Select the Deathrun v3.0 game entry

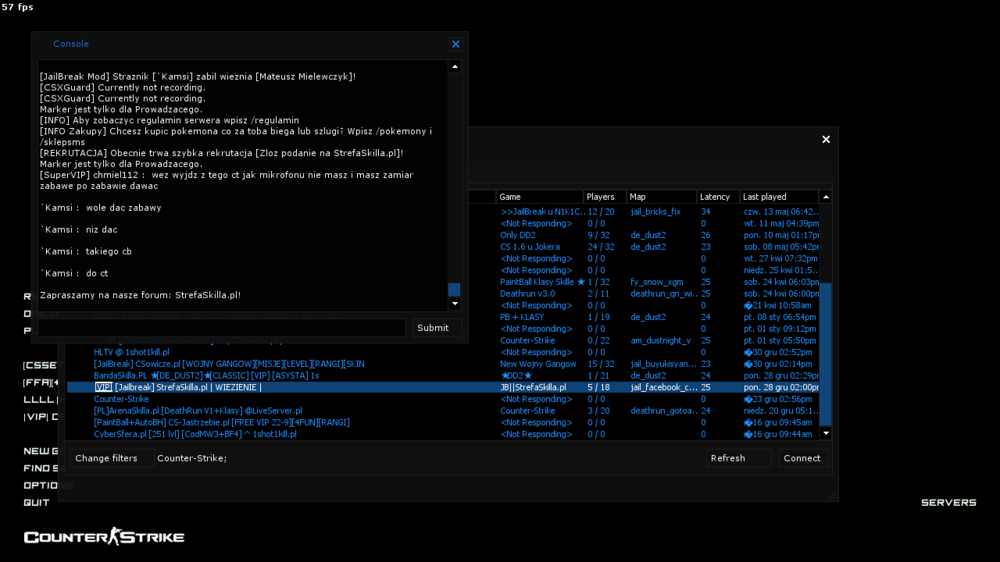click(x=527, y=294)
